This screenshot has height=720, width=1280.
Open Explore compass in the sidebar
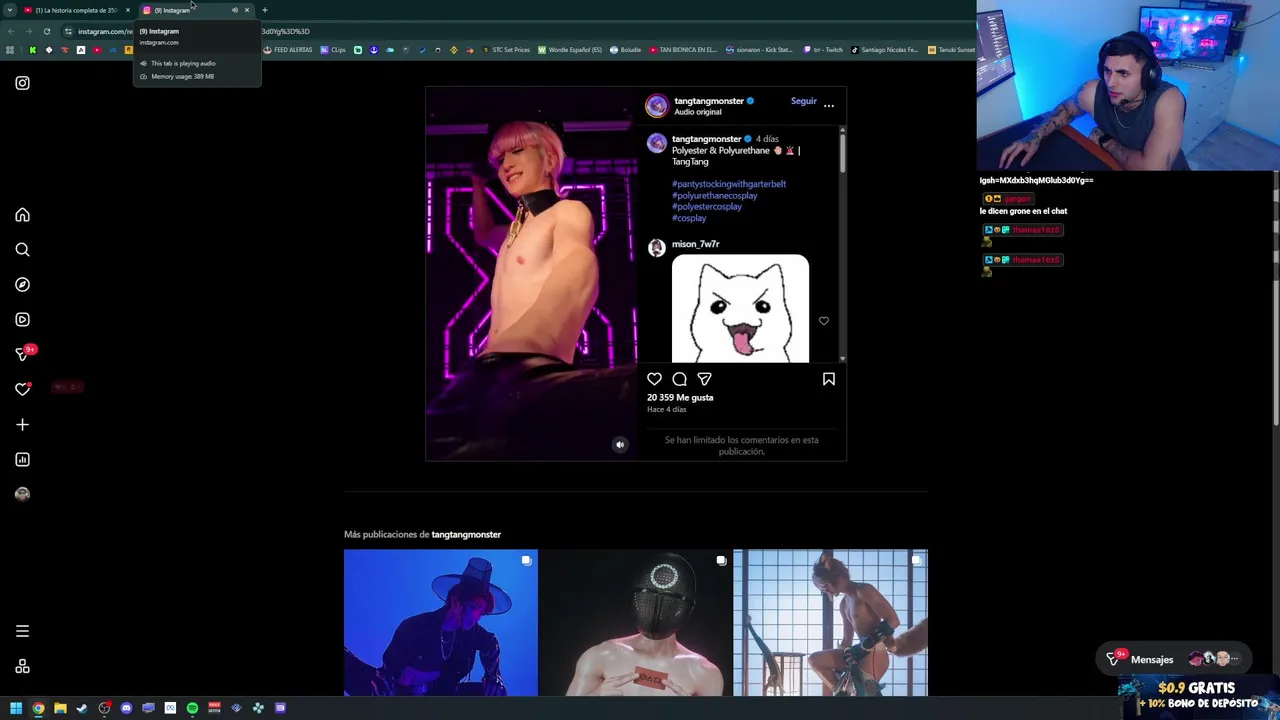(x=22, y=285)
